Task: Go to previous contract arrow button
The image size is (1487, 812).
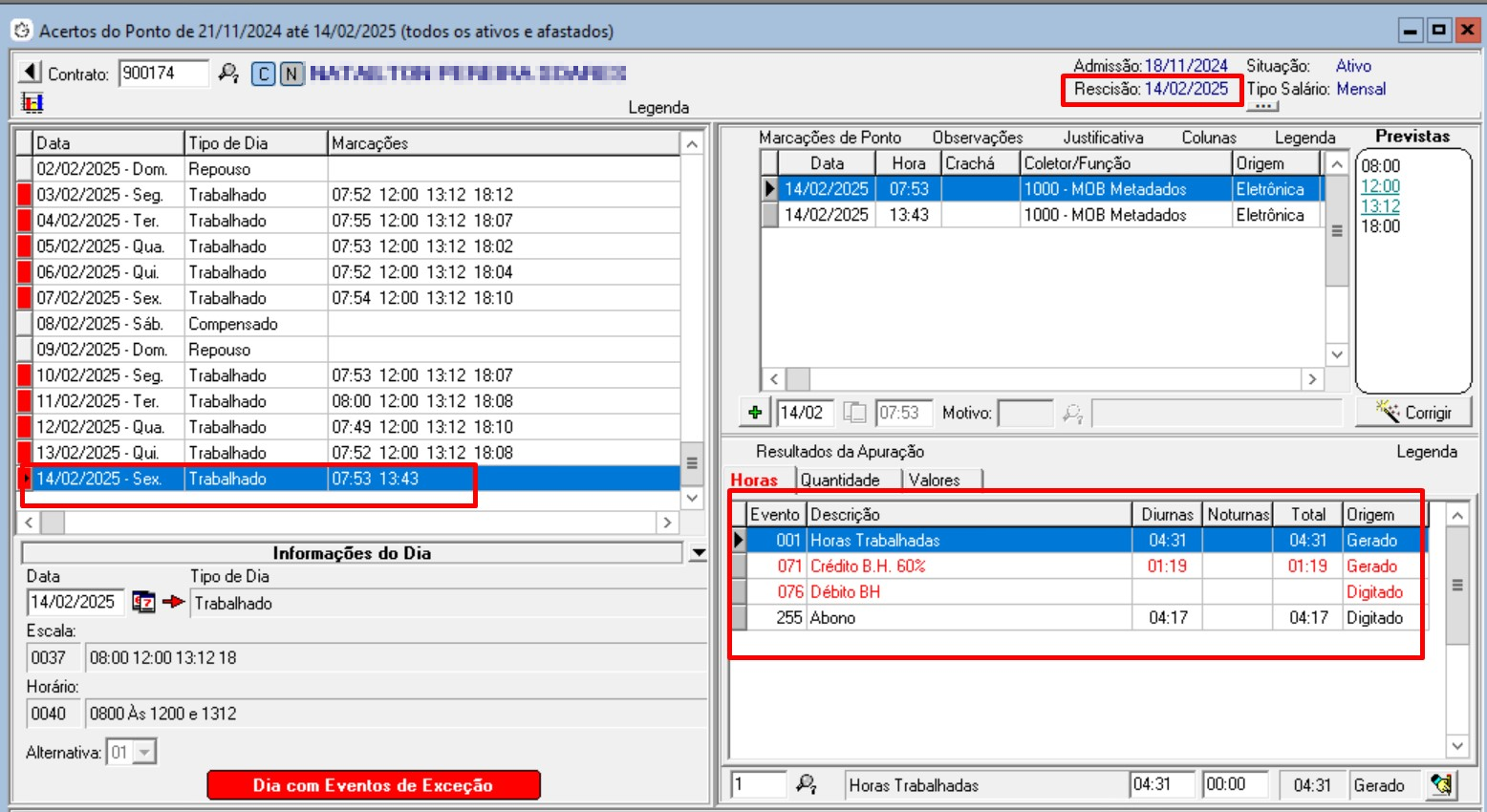Action: (31, 73)
